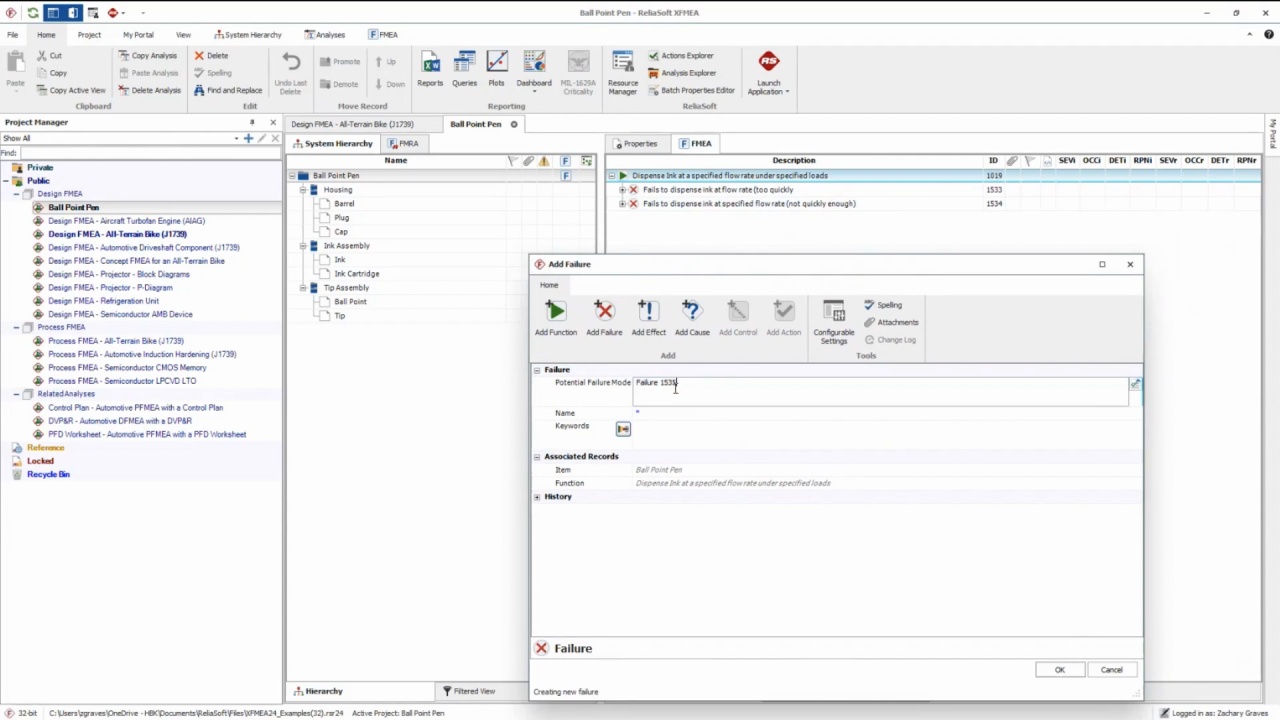
Task: Select Control Plan - Automotive PFMEA project
Action: tap(135, 408)
